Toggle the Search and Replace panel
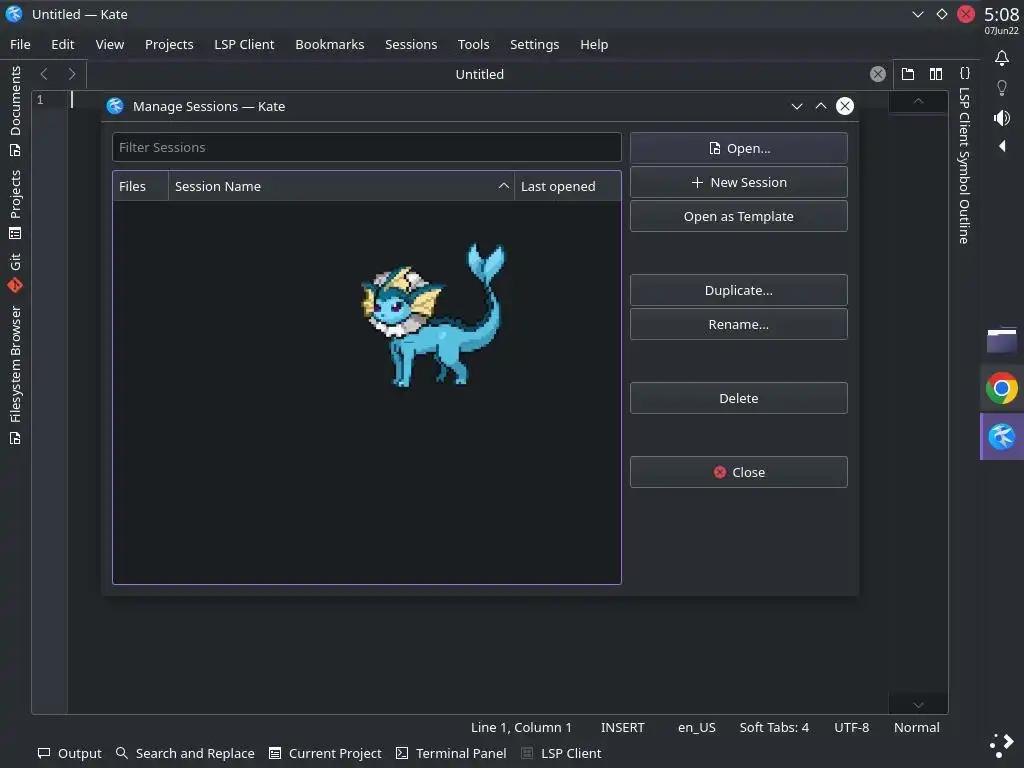 tap(185, 754)
